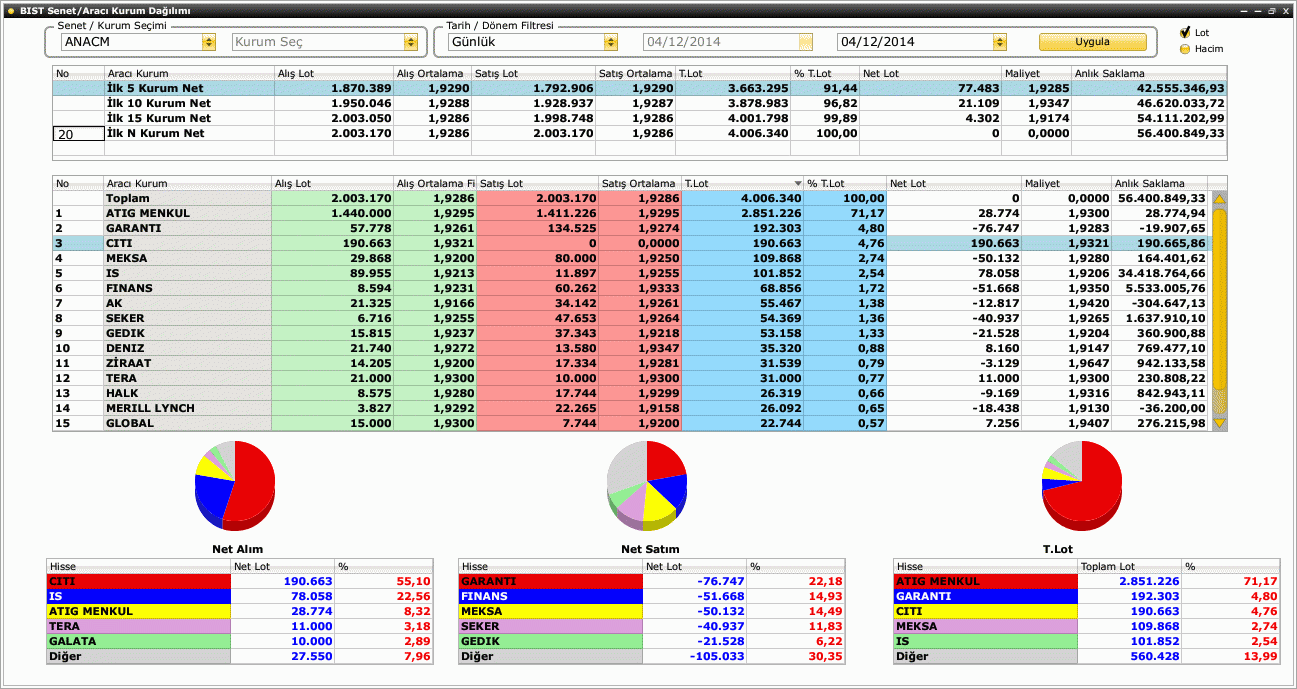Click the Hisse header in Net Alım table

coord(139,566)
